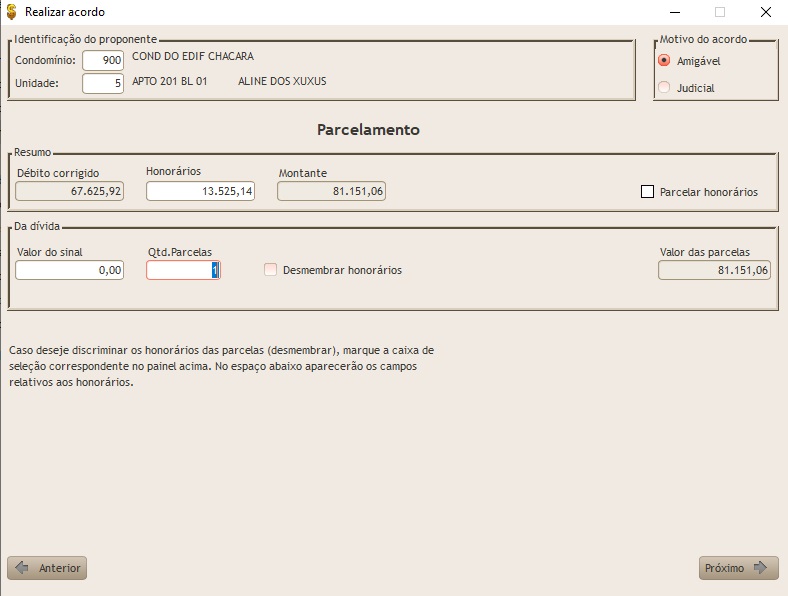The width and height of the screenshot is (788, 596).
Task: Proceed with the Próximo button
Action: pyautogui.click(x=737, y=568)
